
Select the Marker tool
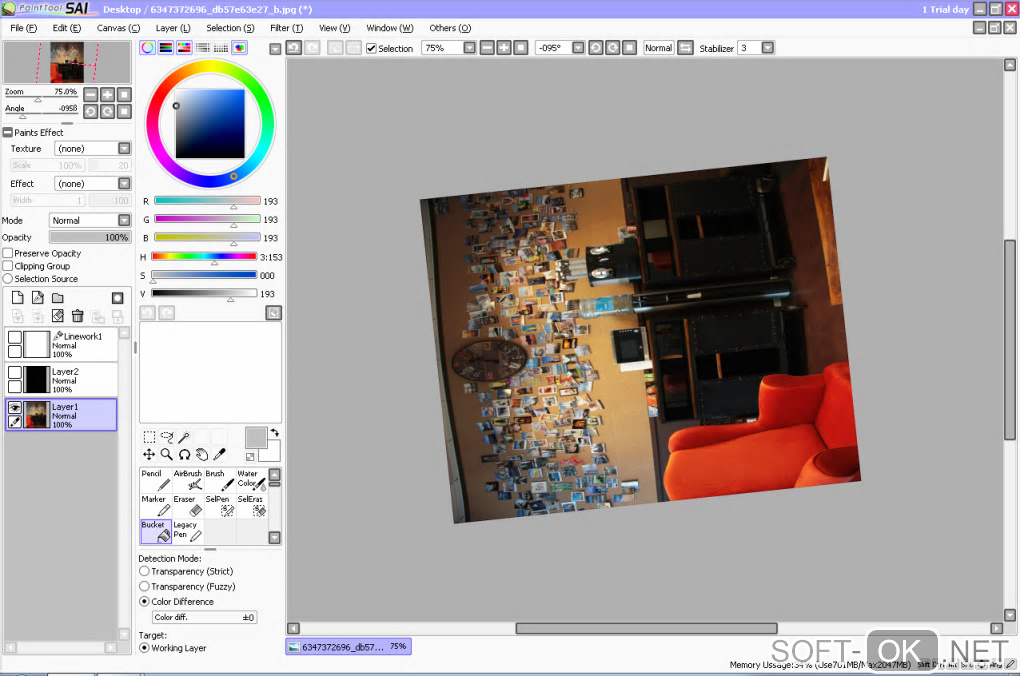[x=155, y=506]
